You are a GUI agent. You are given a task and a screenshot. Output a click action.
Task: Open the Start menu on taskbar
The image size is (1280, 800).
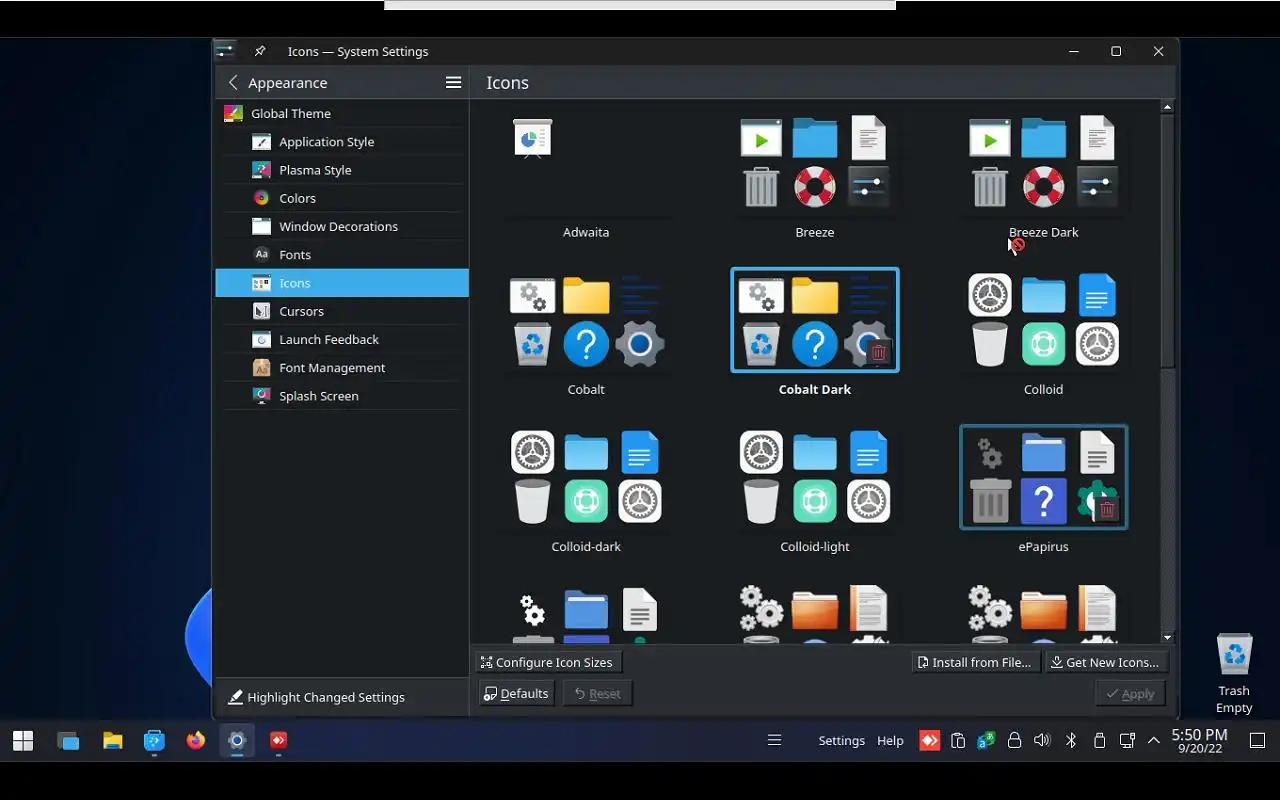click(x=23, y=741)
